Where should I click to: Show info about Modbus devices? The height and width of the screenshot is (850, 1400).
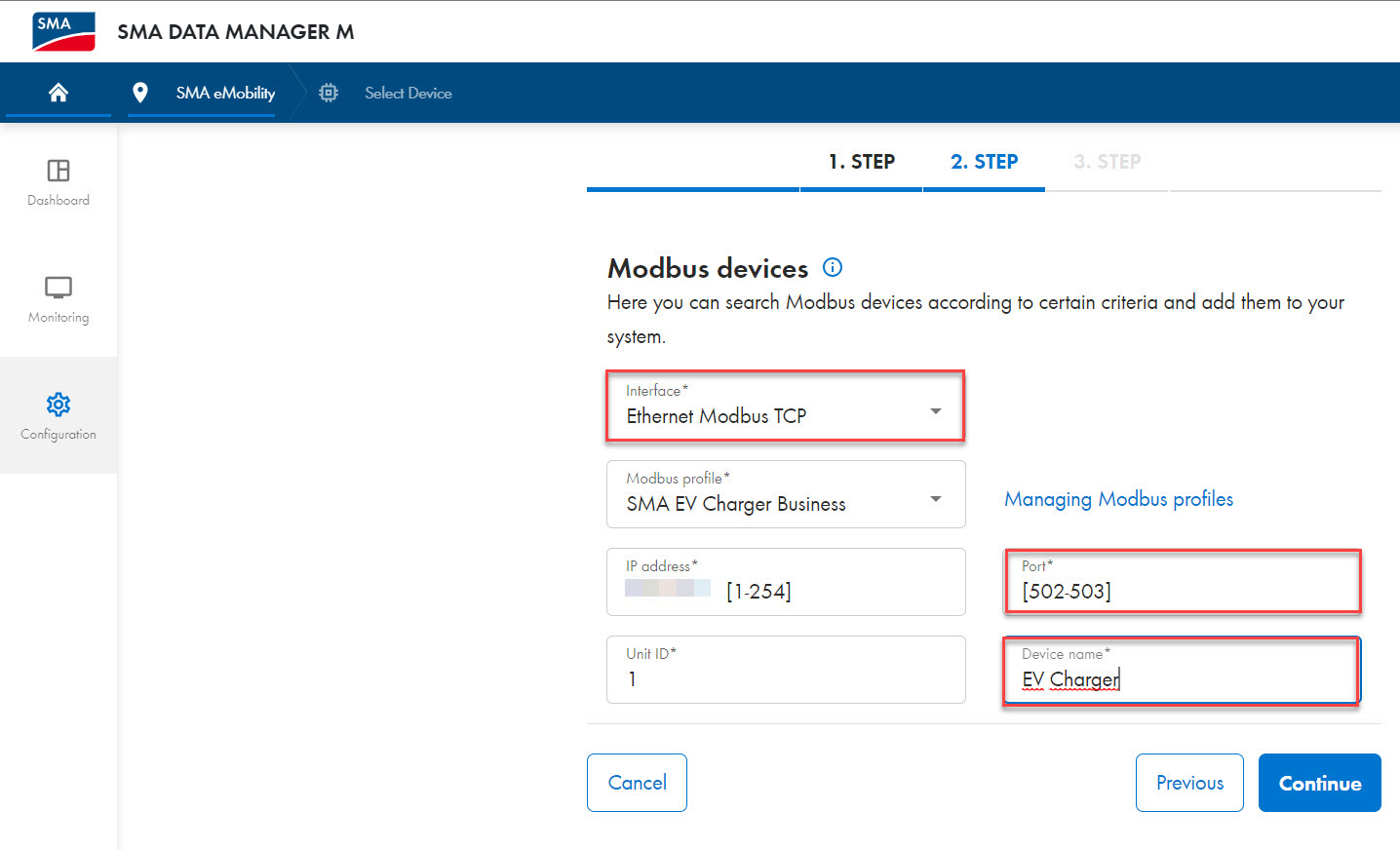coord(833,267)
